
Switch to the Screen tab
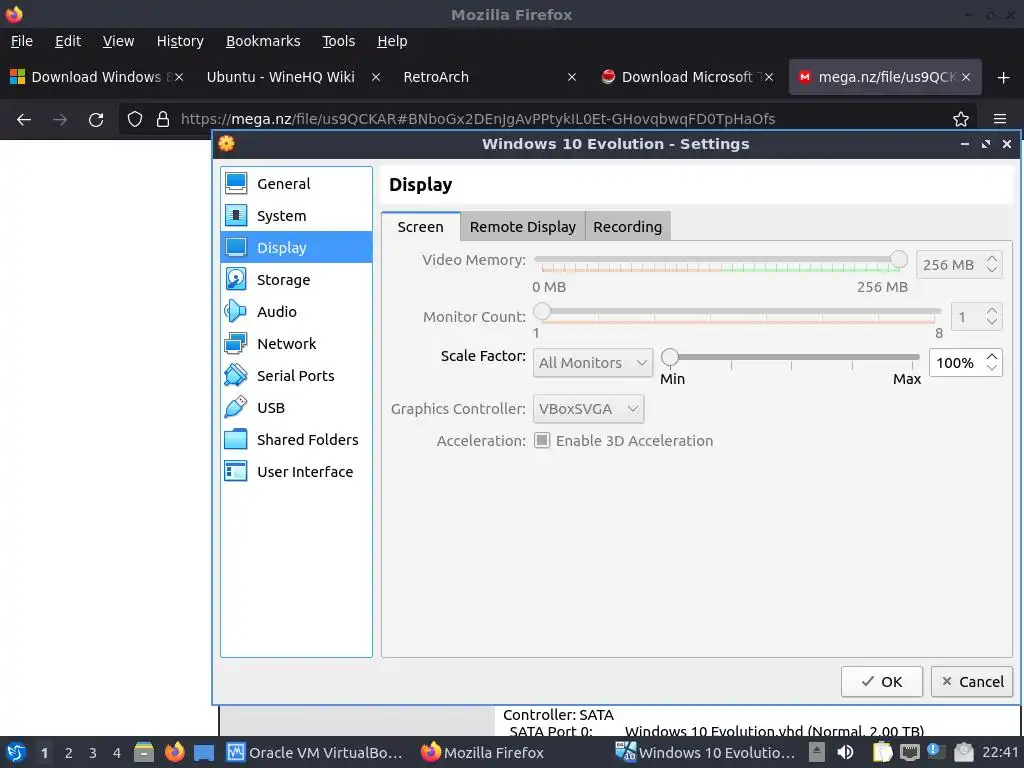[421, 227]
